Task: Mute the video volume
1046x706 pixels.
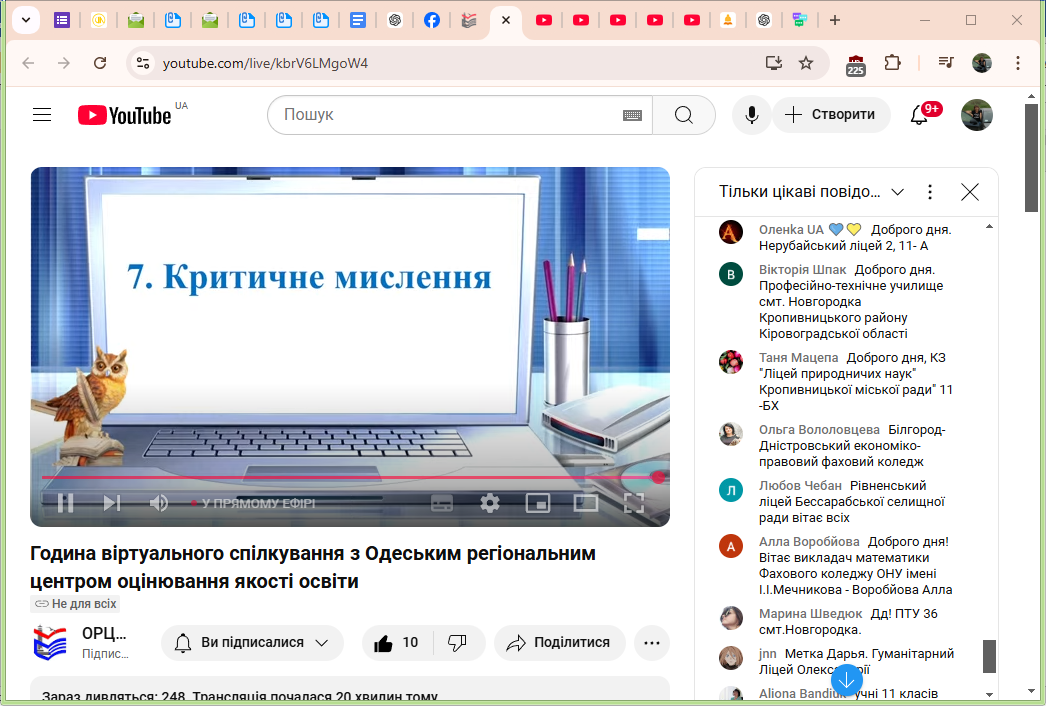Action: [x=158, y=503]
